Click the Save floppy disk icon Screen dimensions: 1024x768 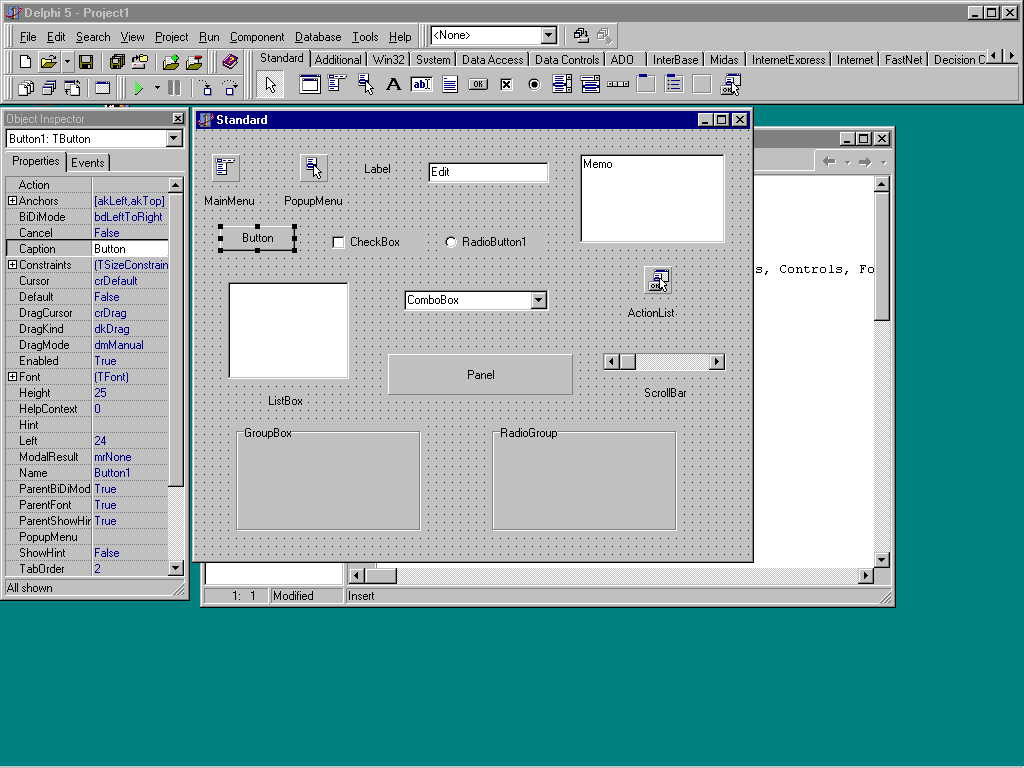coord(86,61)
